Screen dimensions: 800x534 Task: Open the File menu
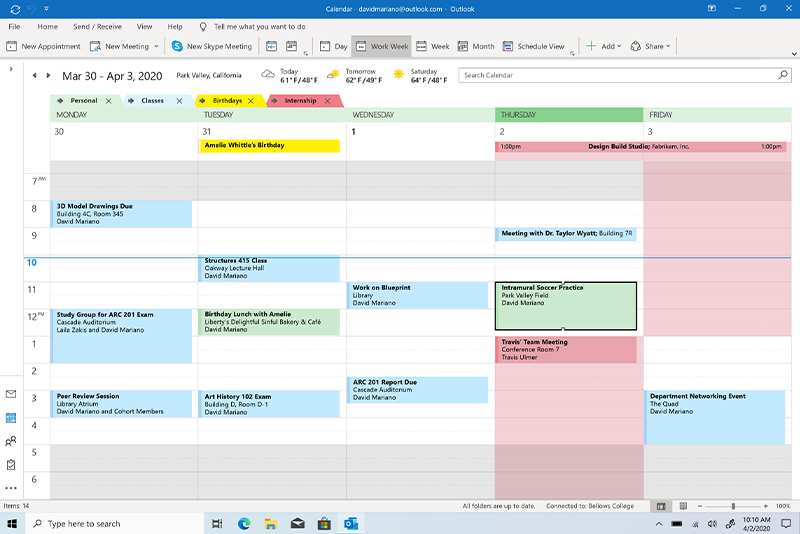click(14, 27)
